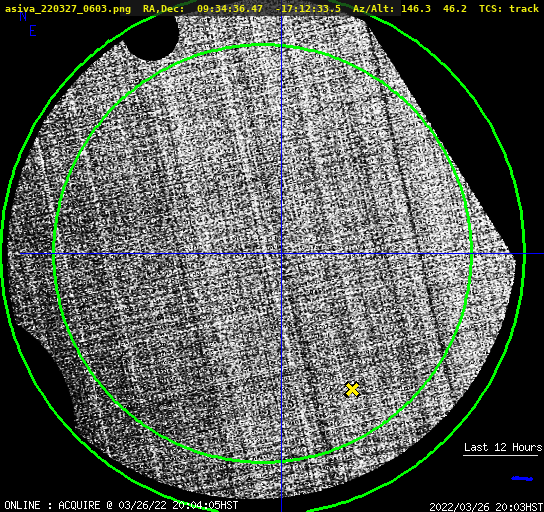Screen dimensions: 544x512
Task: Click the blue track mark under Last 12 Hours
Action: coord(522,479)
